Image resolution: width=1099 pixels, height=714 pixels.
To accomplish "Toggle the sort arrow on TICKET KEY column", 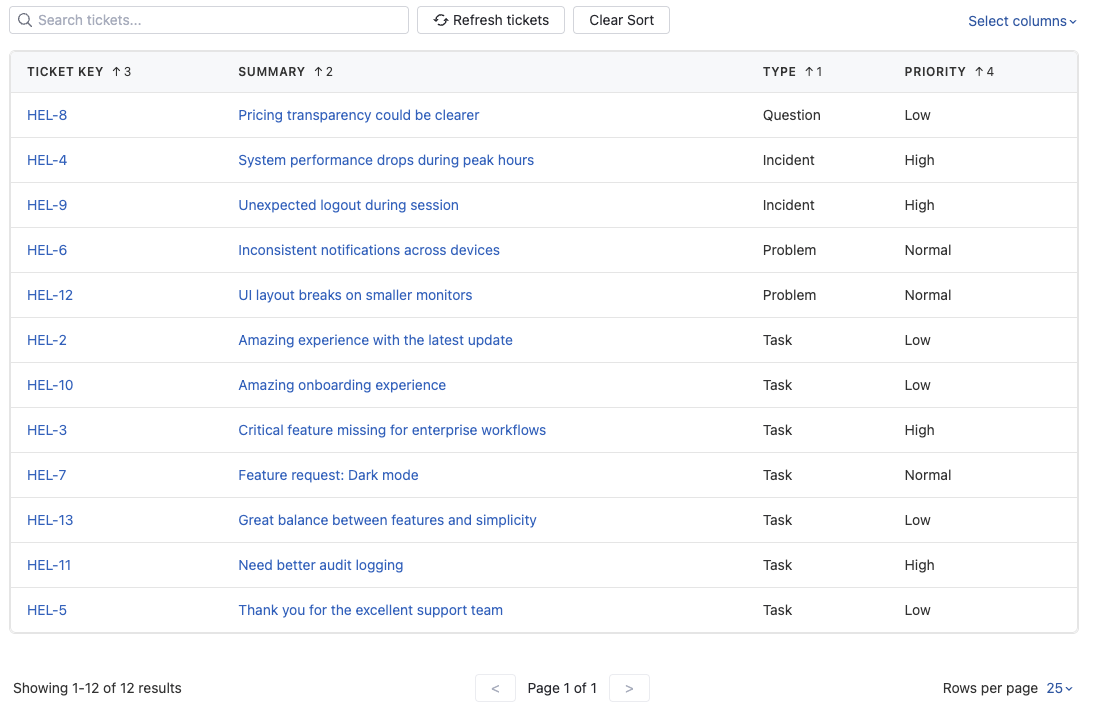I will pyautogui.click(x=117, y=71).
